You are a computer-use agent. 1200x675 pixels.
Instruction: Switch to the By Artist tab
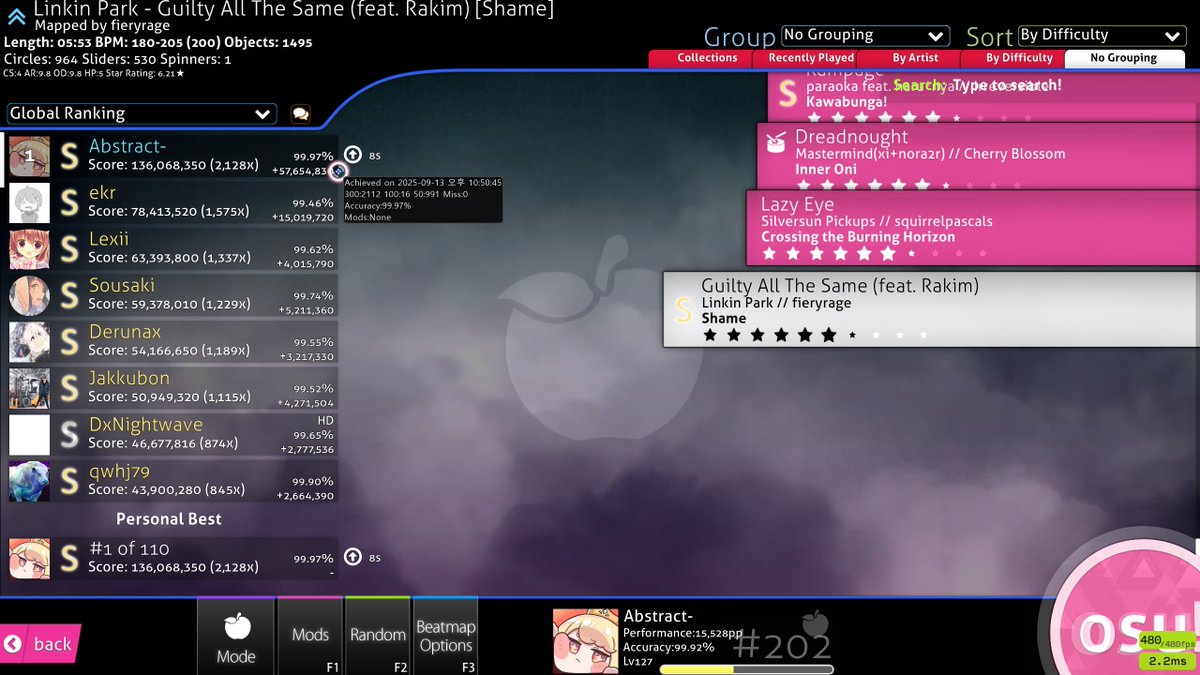(x=915, y=58)
